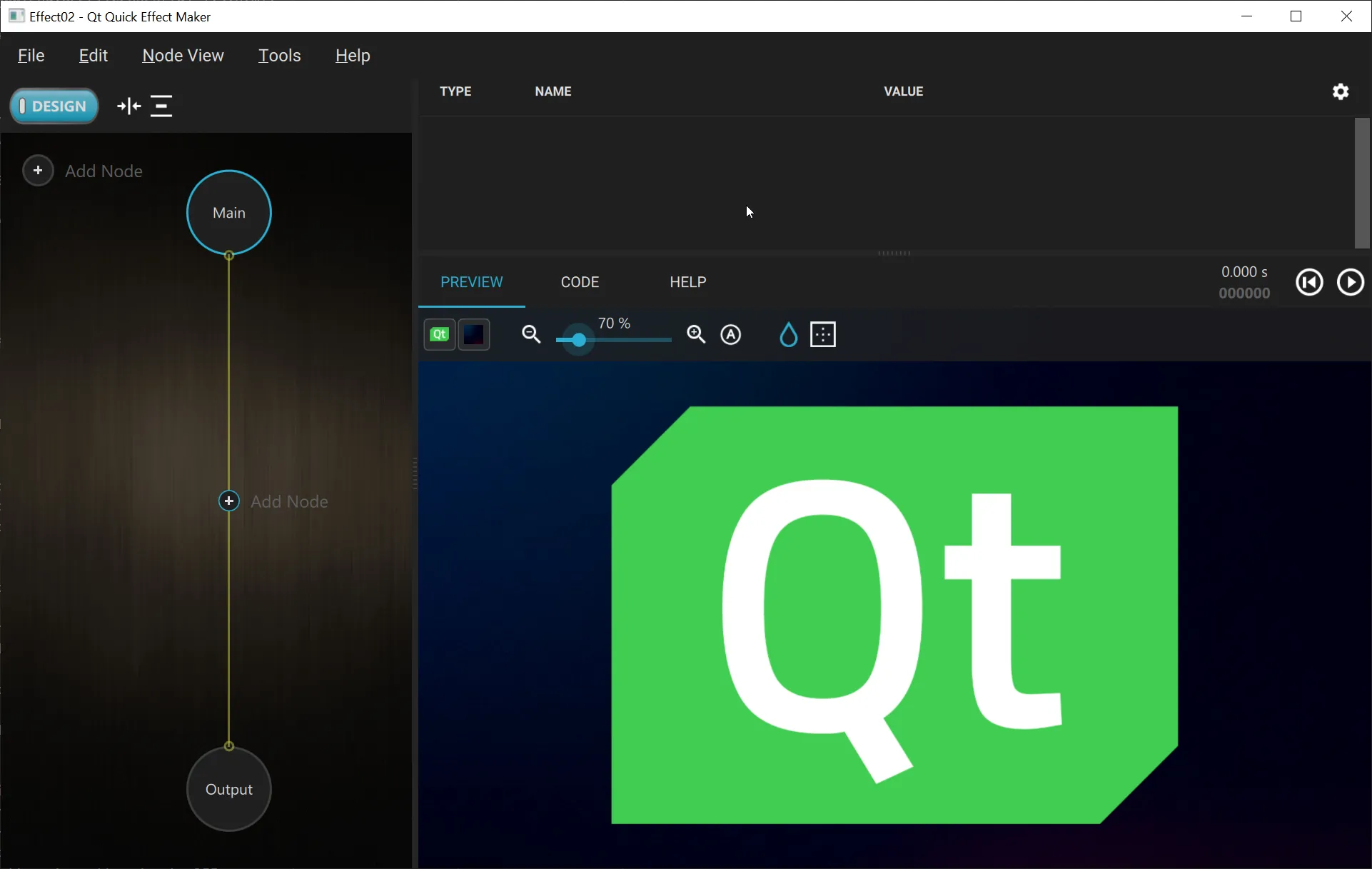
Task: Open the Tools menu
Action: [x=280, y=55]
